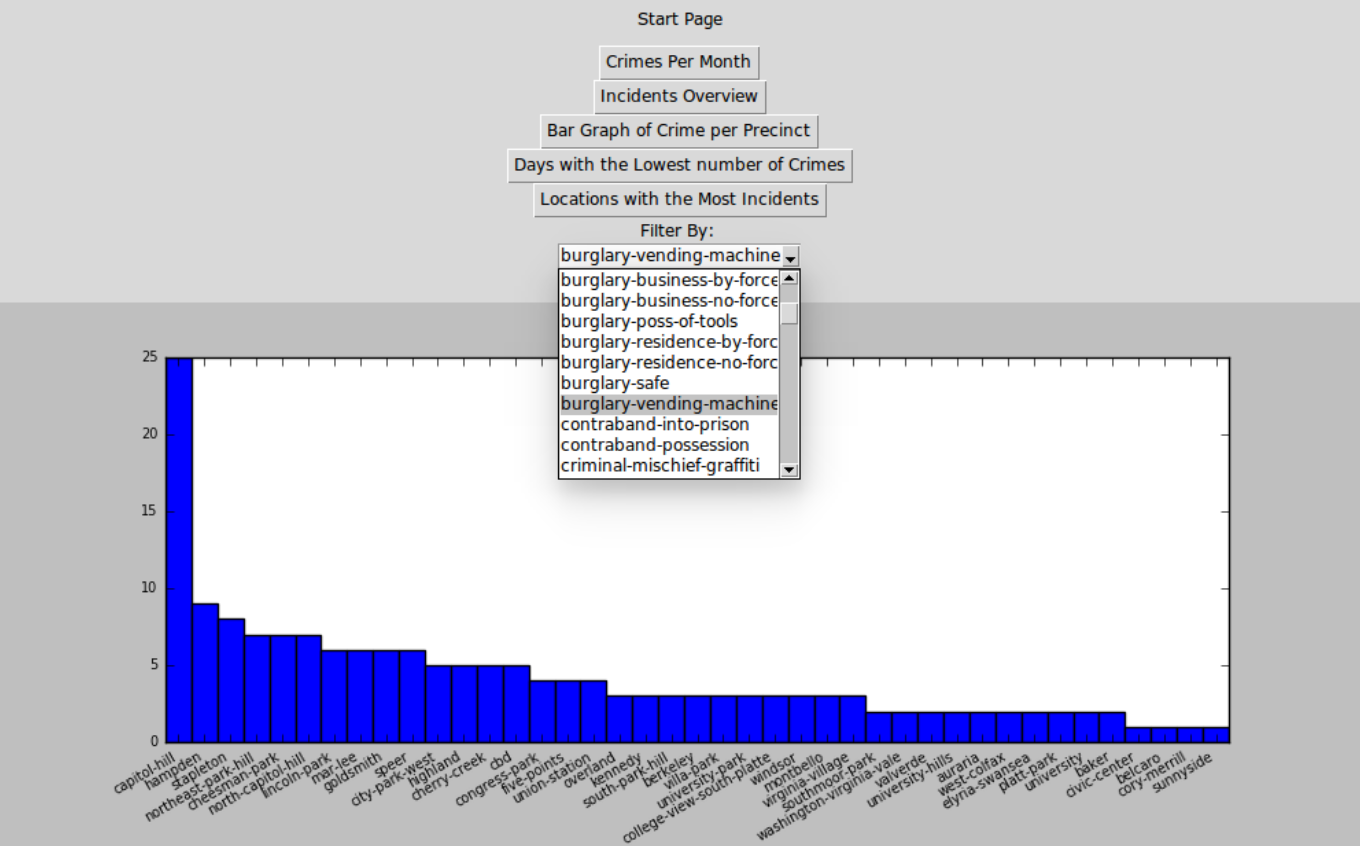This screenshot has height=846, width=1360.
Task: Choose burglary-residence-by-force option
Action: (x=669, y=342)
